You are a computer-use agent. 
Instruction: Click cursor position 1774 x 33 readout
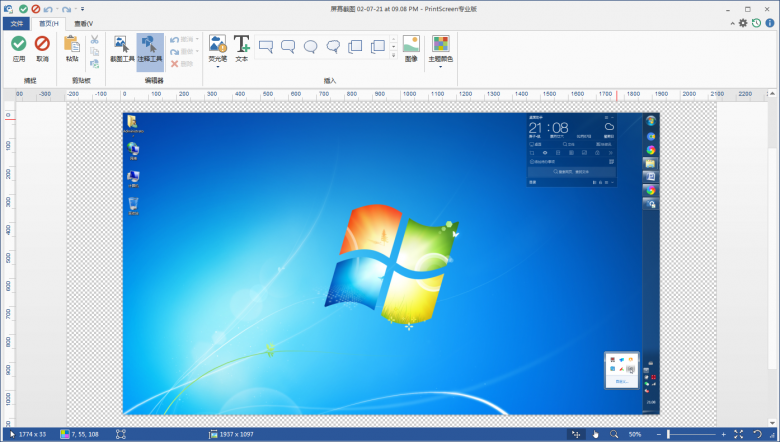(x=28, y=434)
